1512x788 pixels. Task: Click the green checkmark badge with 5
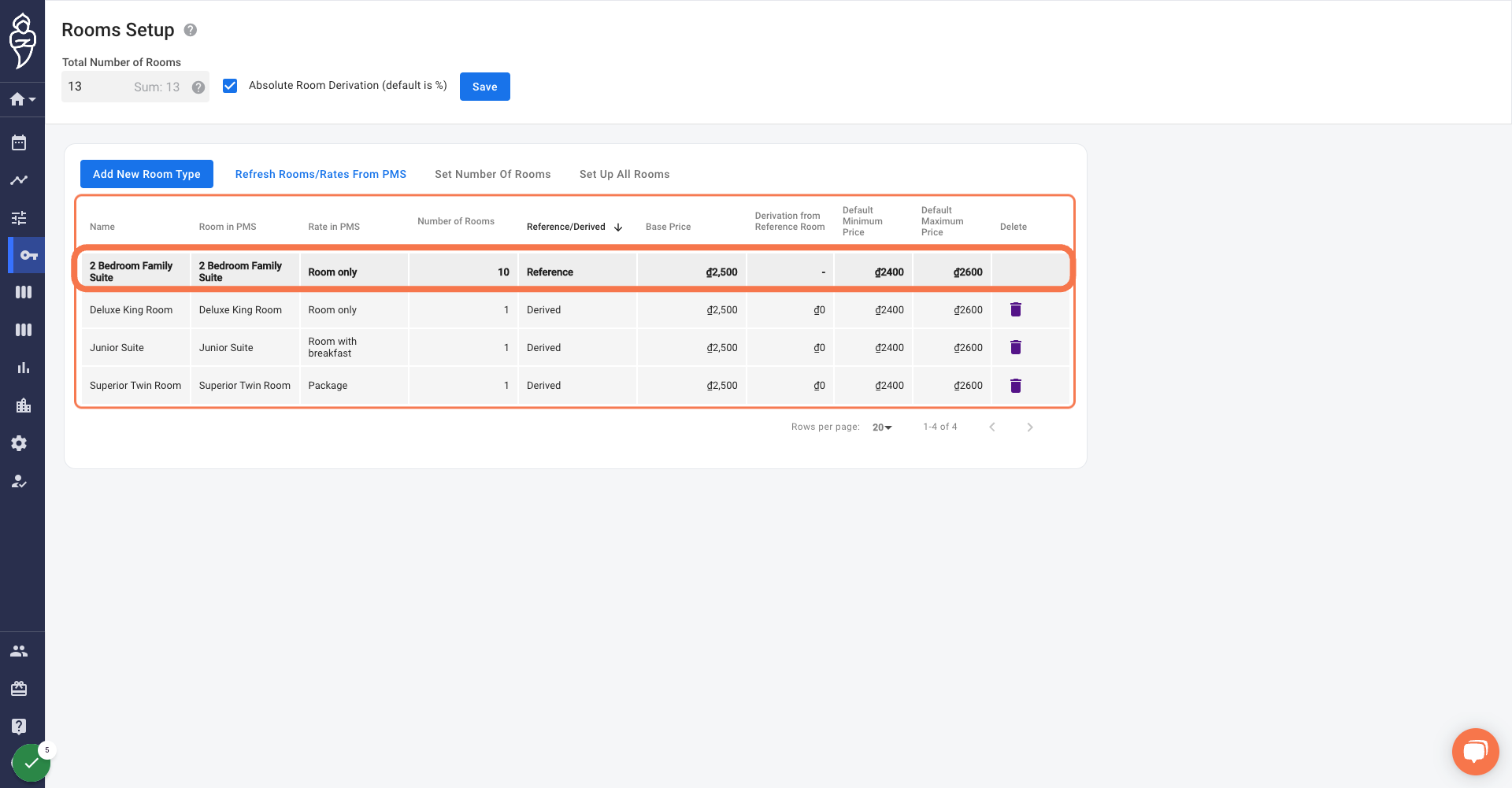(31, 762)
